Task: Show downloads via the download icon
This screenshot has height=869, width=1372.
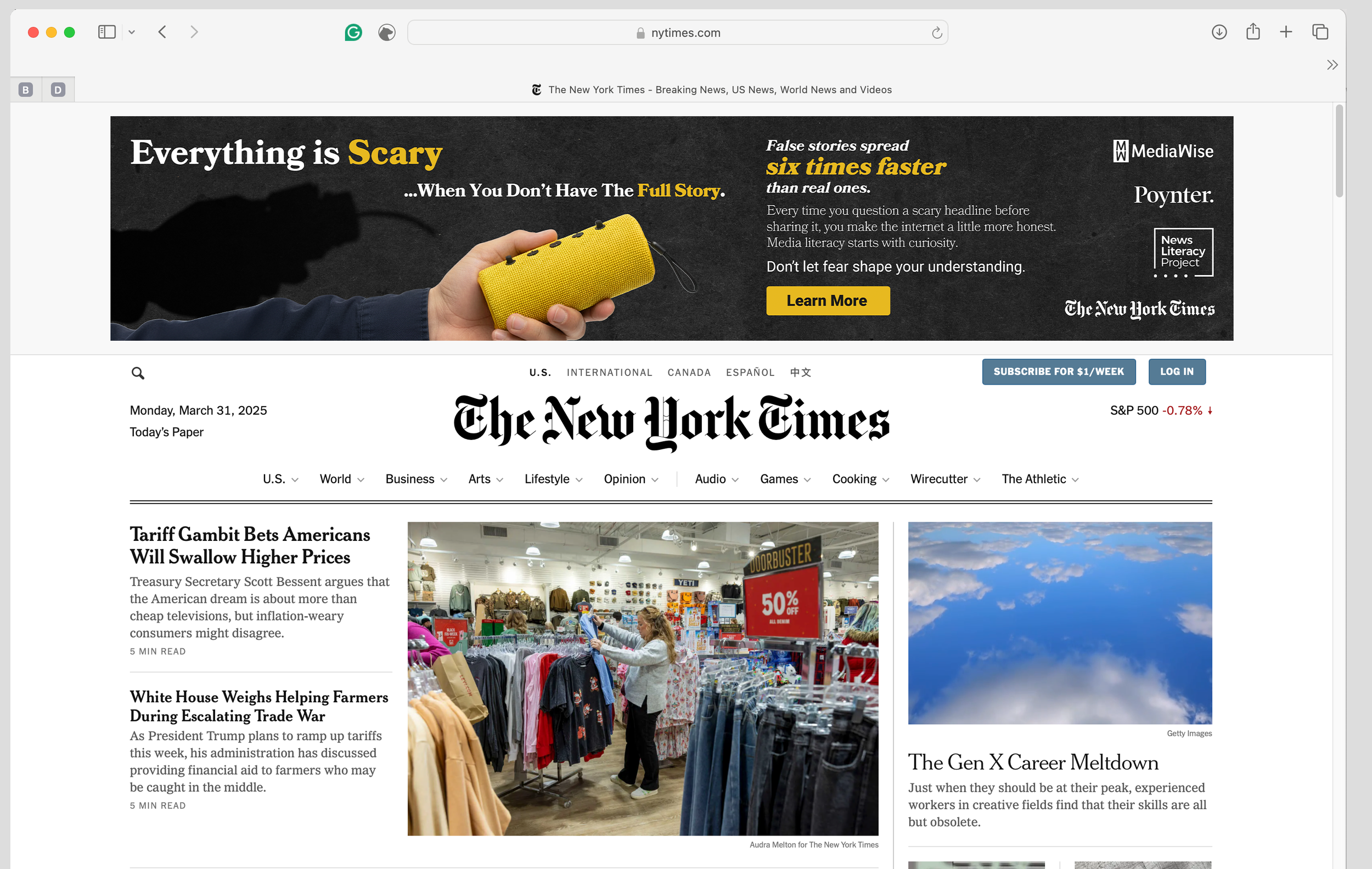Action: 1219,32
